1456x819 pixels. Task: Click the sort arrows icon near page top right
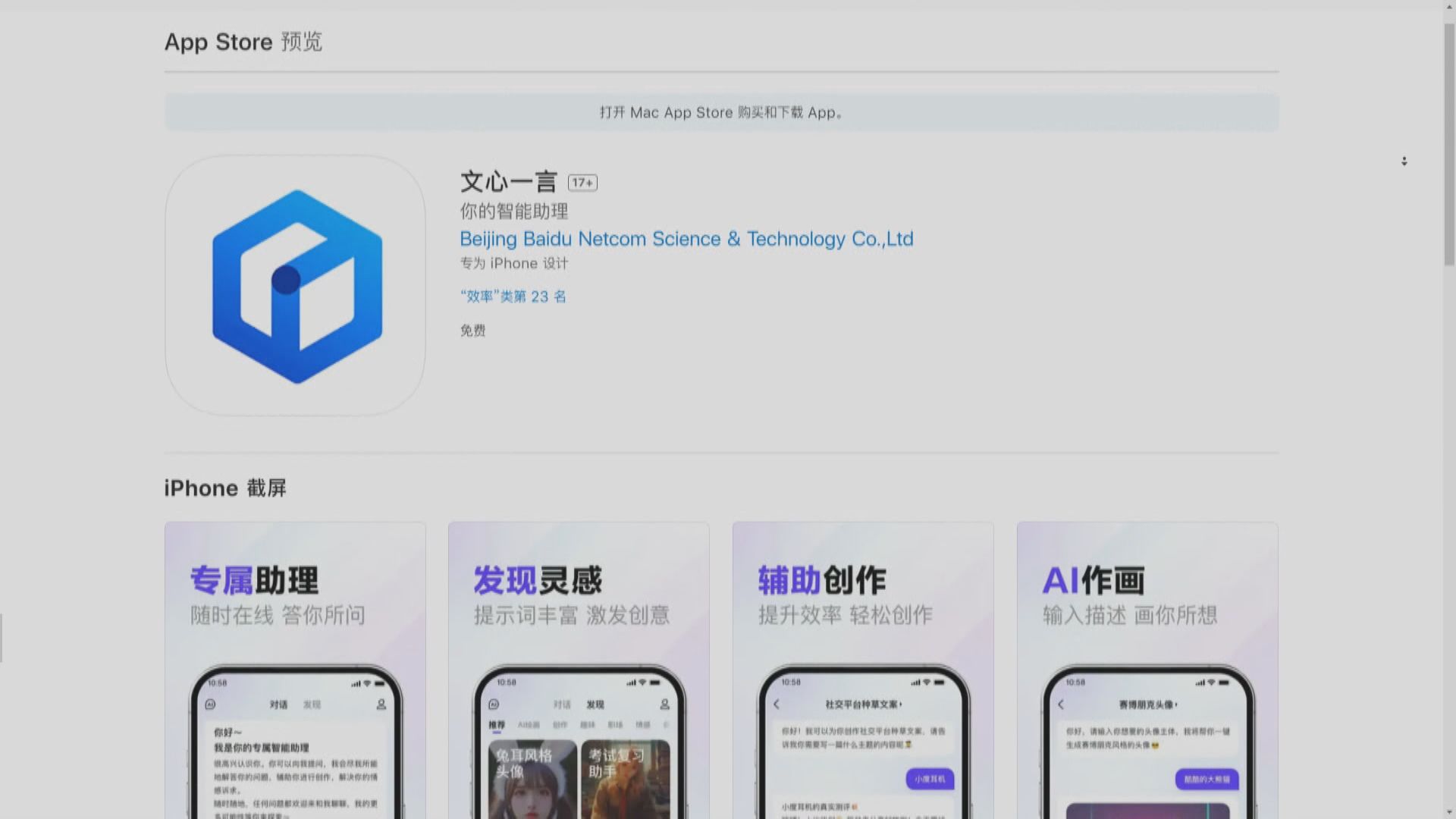[1404, 161]
